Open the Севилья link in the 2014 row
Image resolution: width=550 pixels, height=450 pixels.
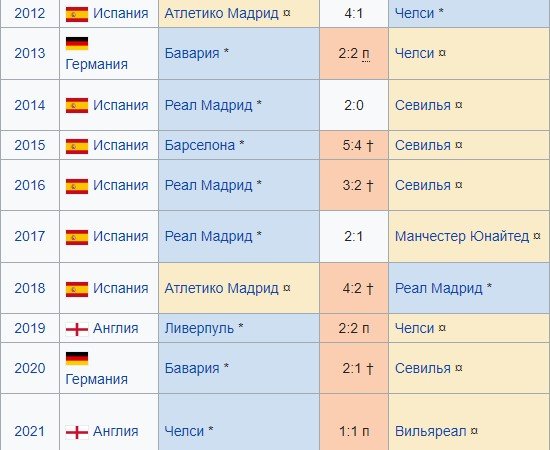click(423, 106)
